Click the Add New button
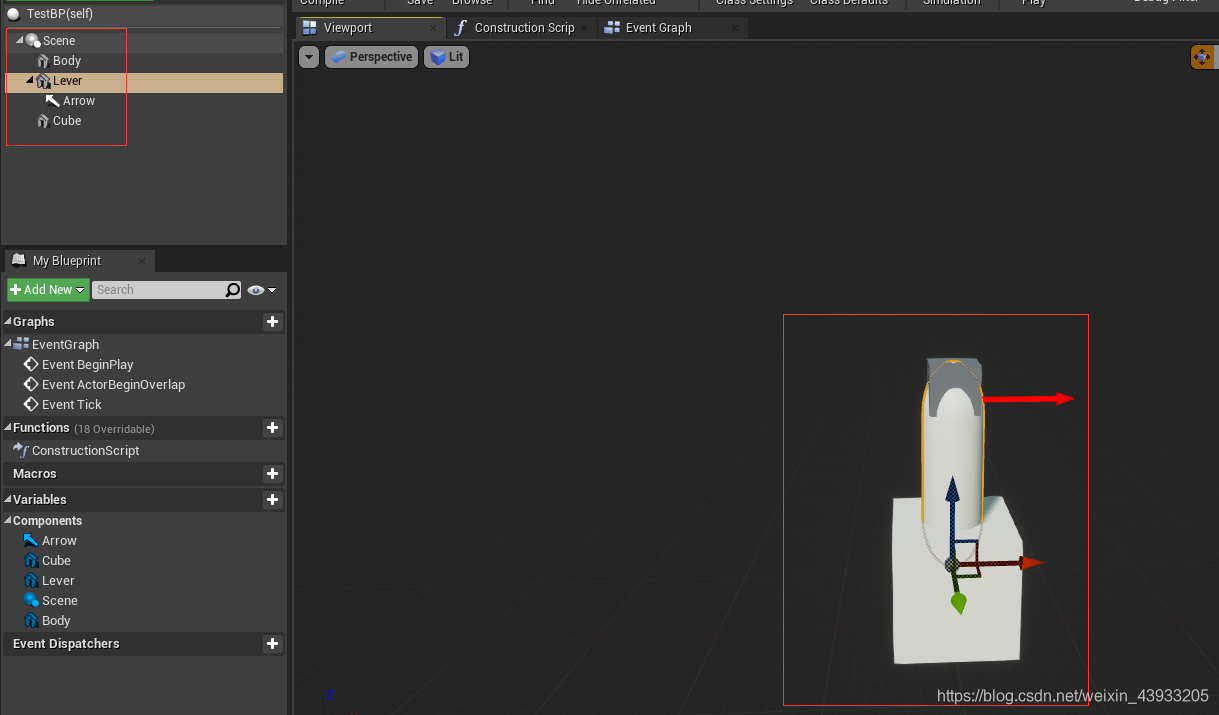Screen dimensions: 1219x715 point(48,290)
